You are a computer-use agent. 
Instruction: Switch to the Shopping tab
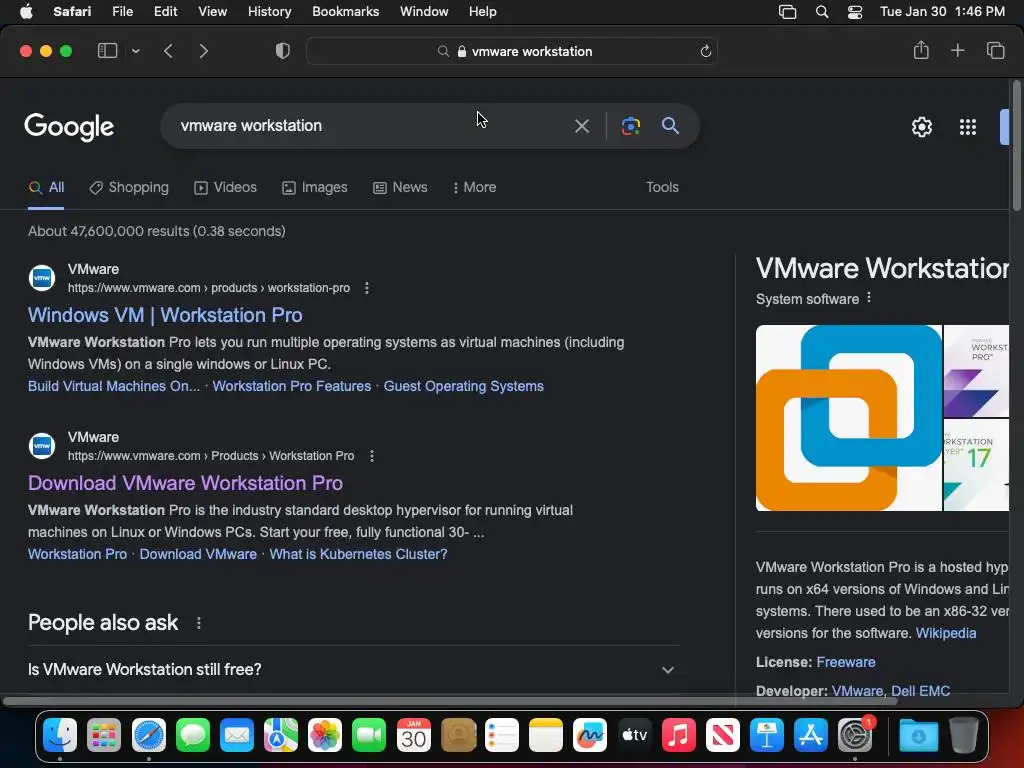click(x=129, y=187)
